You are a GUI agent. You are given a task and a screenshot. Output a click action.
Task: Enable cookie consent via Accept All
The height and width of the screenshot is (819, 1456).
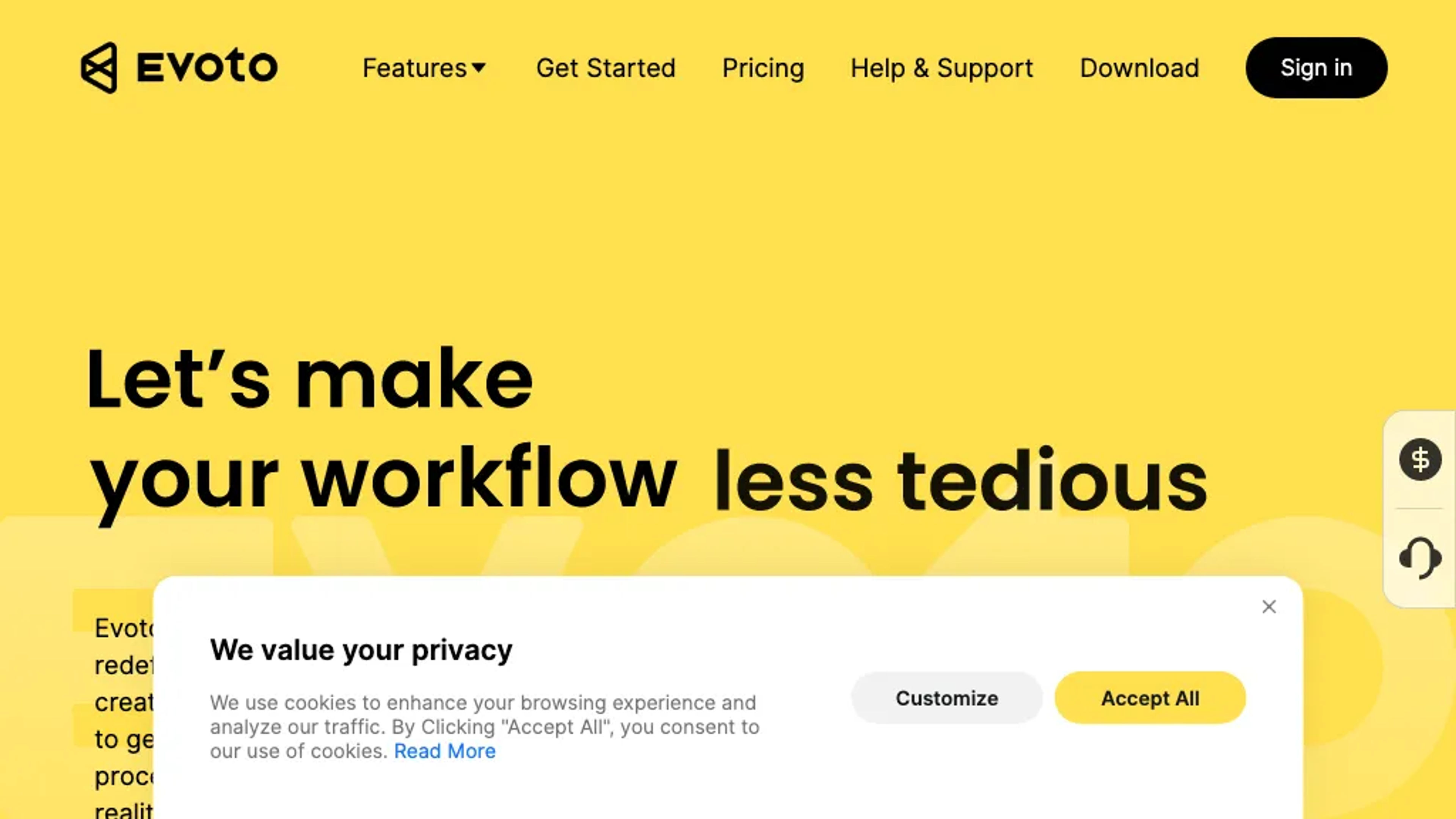click(x=1150, y=698)
